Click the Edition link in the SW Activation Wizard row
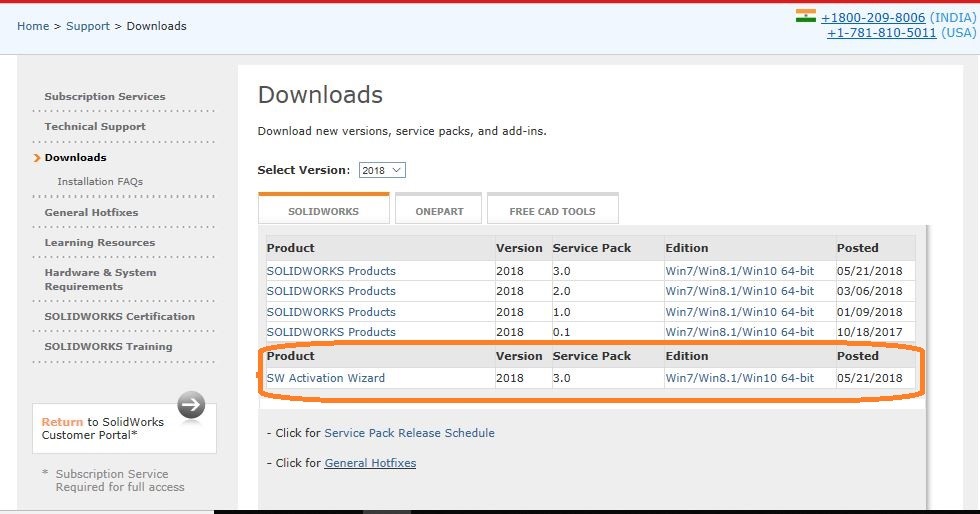 pyautogui.click(x=739, y=378)
